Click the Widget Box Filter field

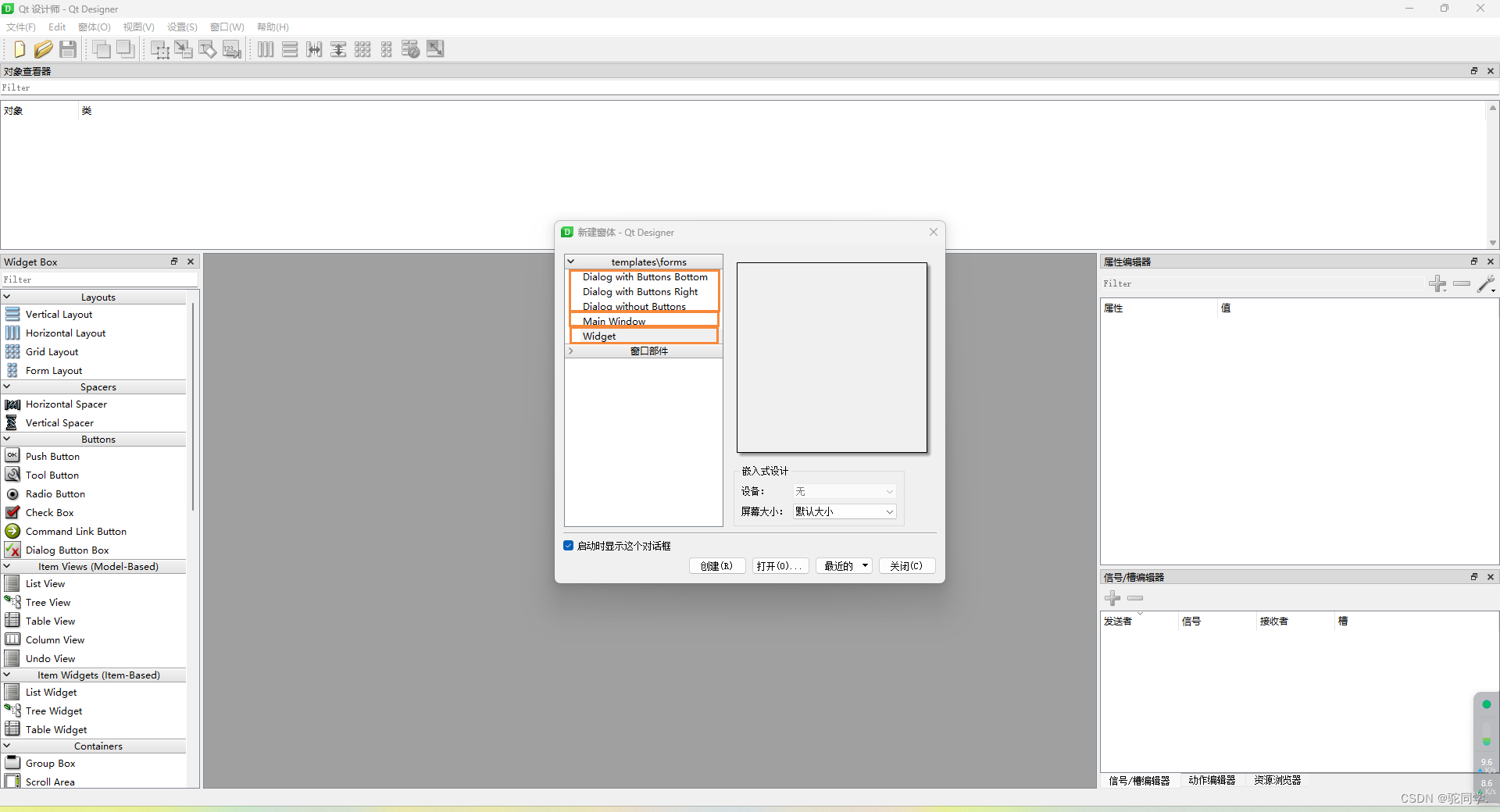[99, 280]
